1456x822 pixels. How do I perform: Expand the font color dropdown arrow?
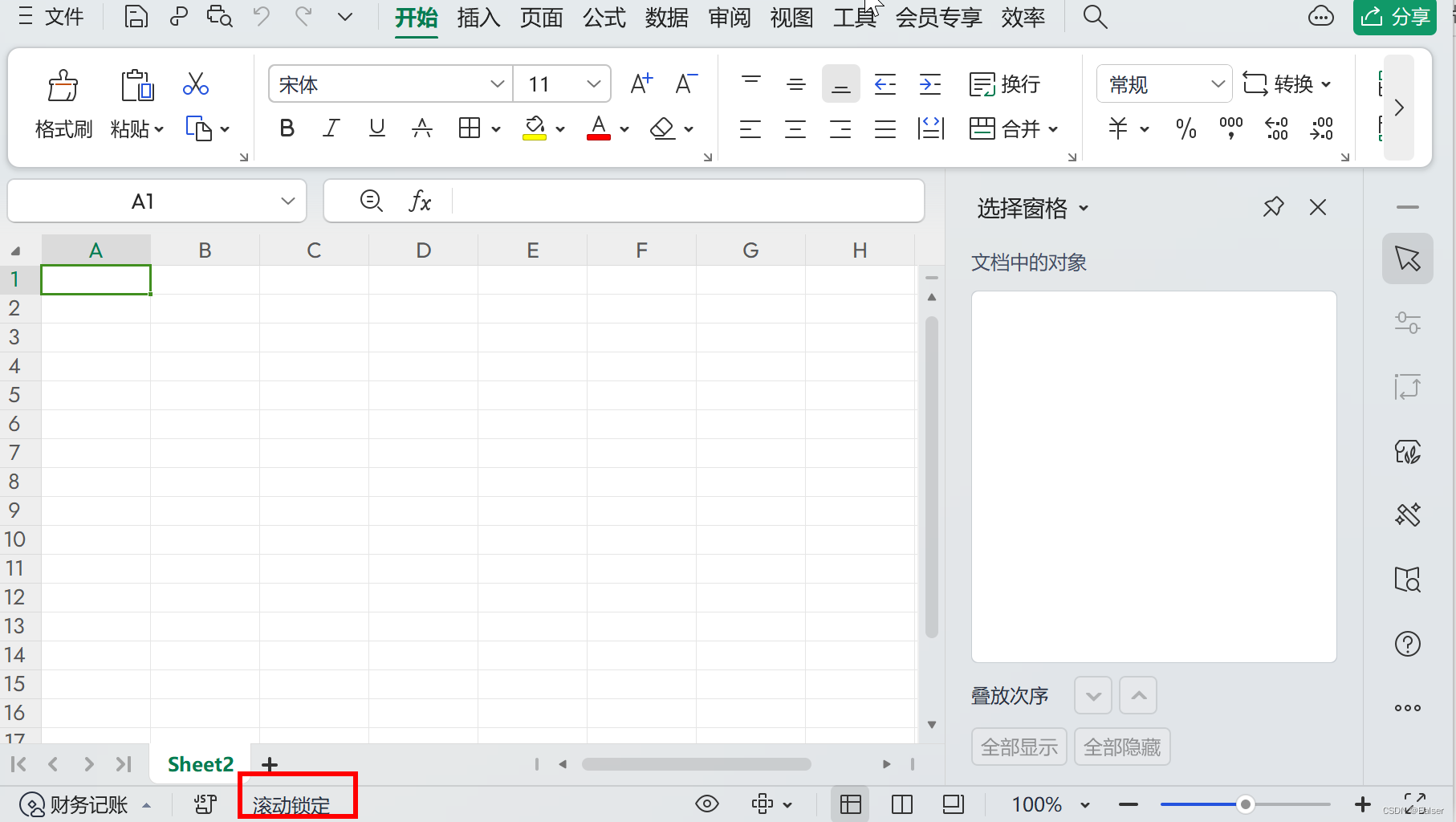(x=624, y=128)
